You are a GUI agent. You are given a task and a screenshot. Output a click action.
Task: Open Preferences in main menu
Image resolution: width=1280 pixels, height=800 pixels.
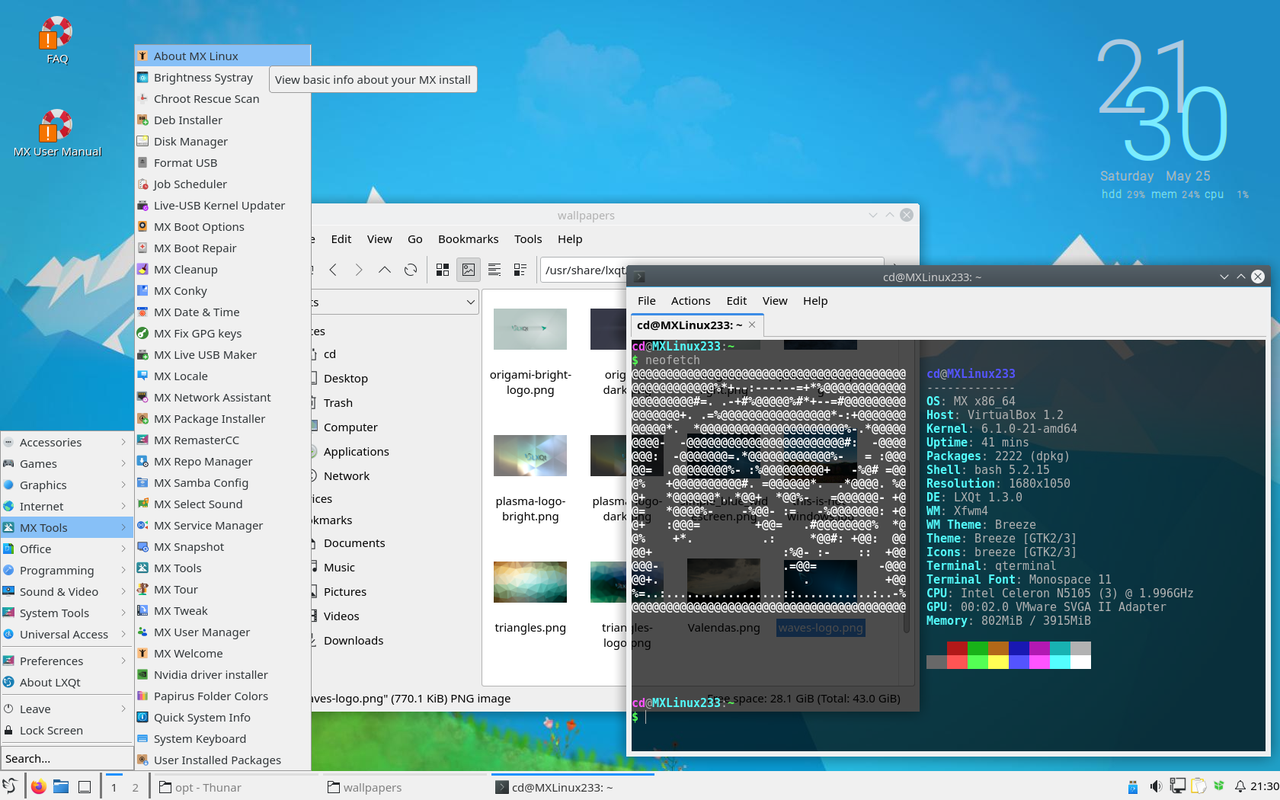[66, 661]
